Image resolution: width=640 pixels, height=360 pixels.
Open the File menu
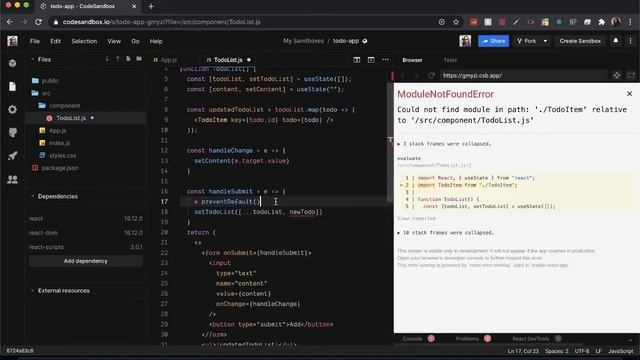(35, 41)
